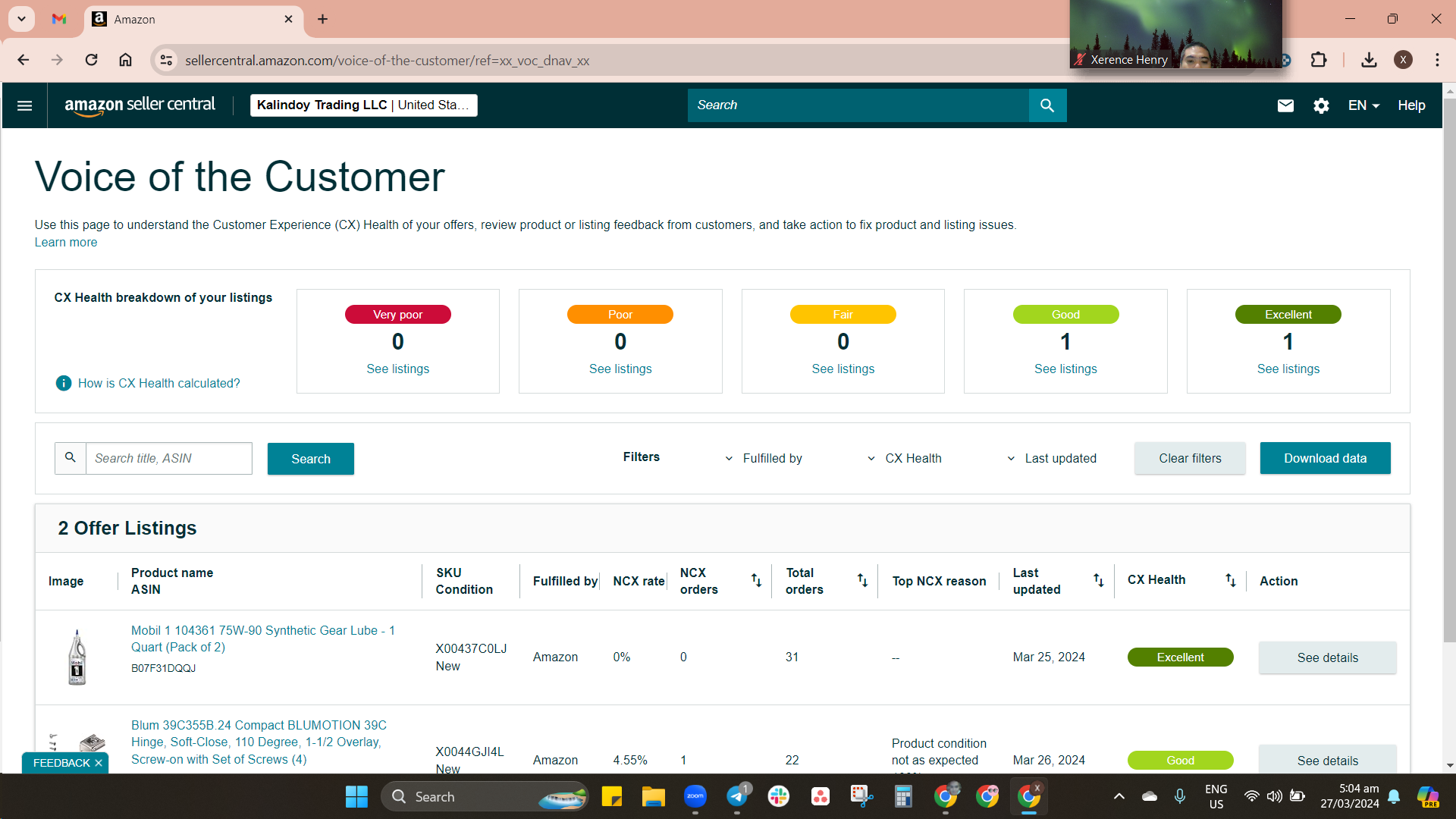Open the Windows Start menu
This screenshot has height=819, width=1456.
(x=356, y=796)
